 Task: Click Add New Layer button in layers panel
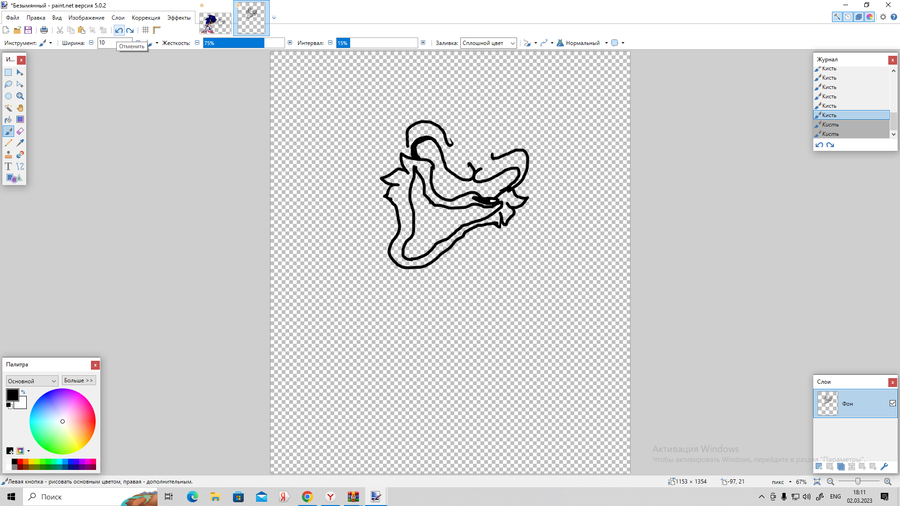[x=818, y=467]
